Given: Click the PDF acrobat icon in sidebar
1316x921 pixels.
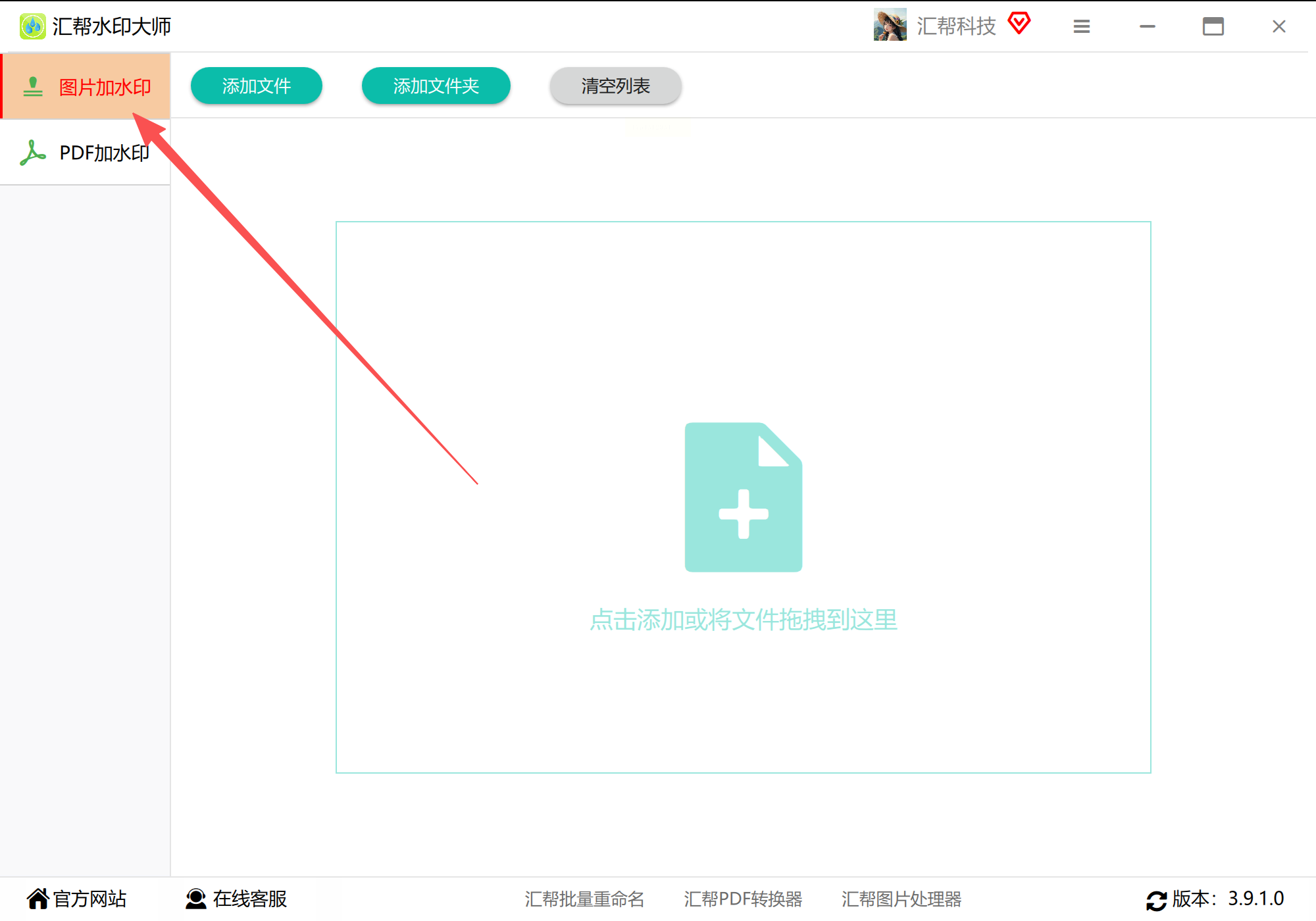Looking at the screenshot, I should tap(32, 153).
